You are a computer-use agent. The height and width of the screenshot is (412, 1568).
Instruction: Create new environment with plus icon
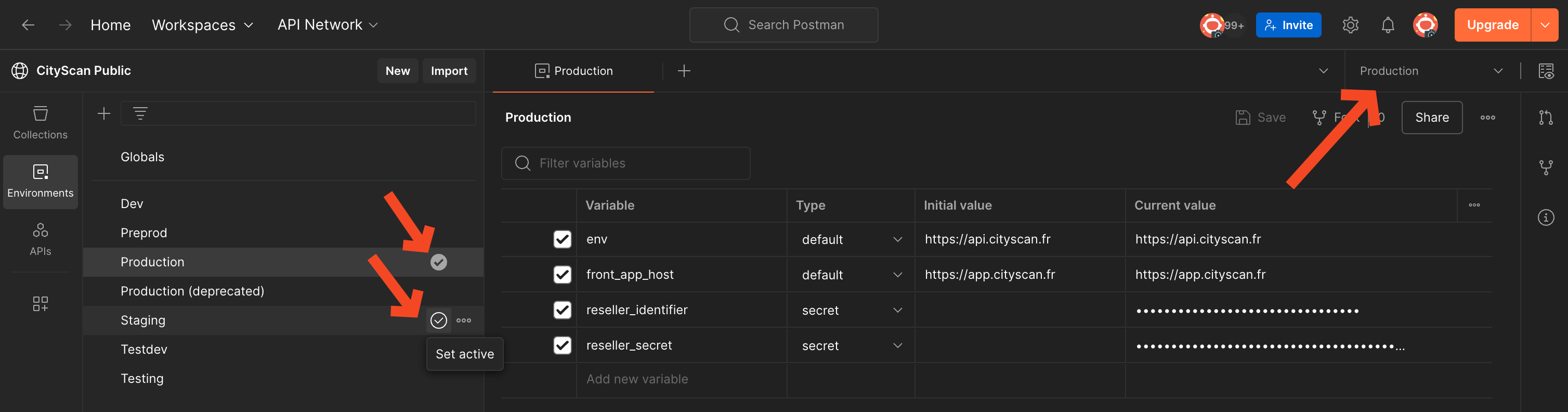pyautogui.click(x=104, y=113)
